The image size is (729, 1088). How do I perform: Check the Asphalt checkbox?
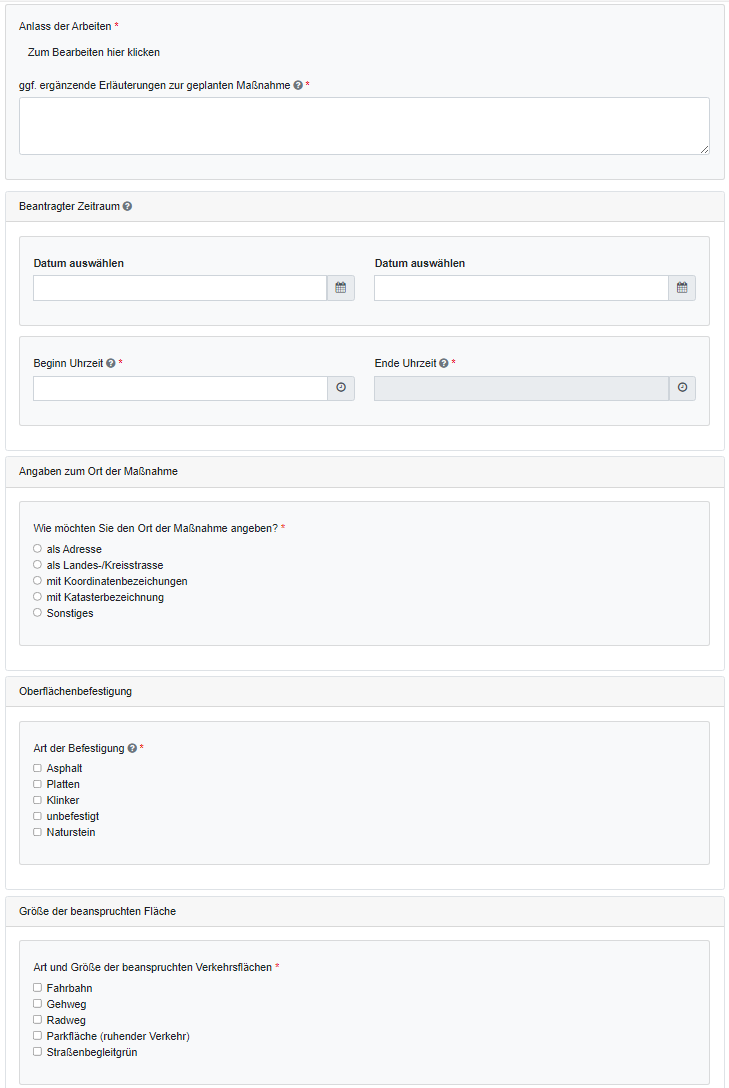pyautogui.click(x=38, y=768)
